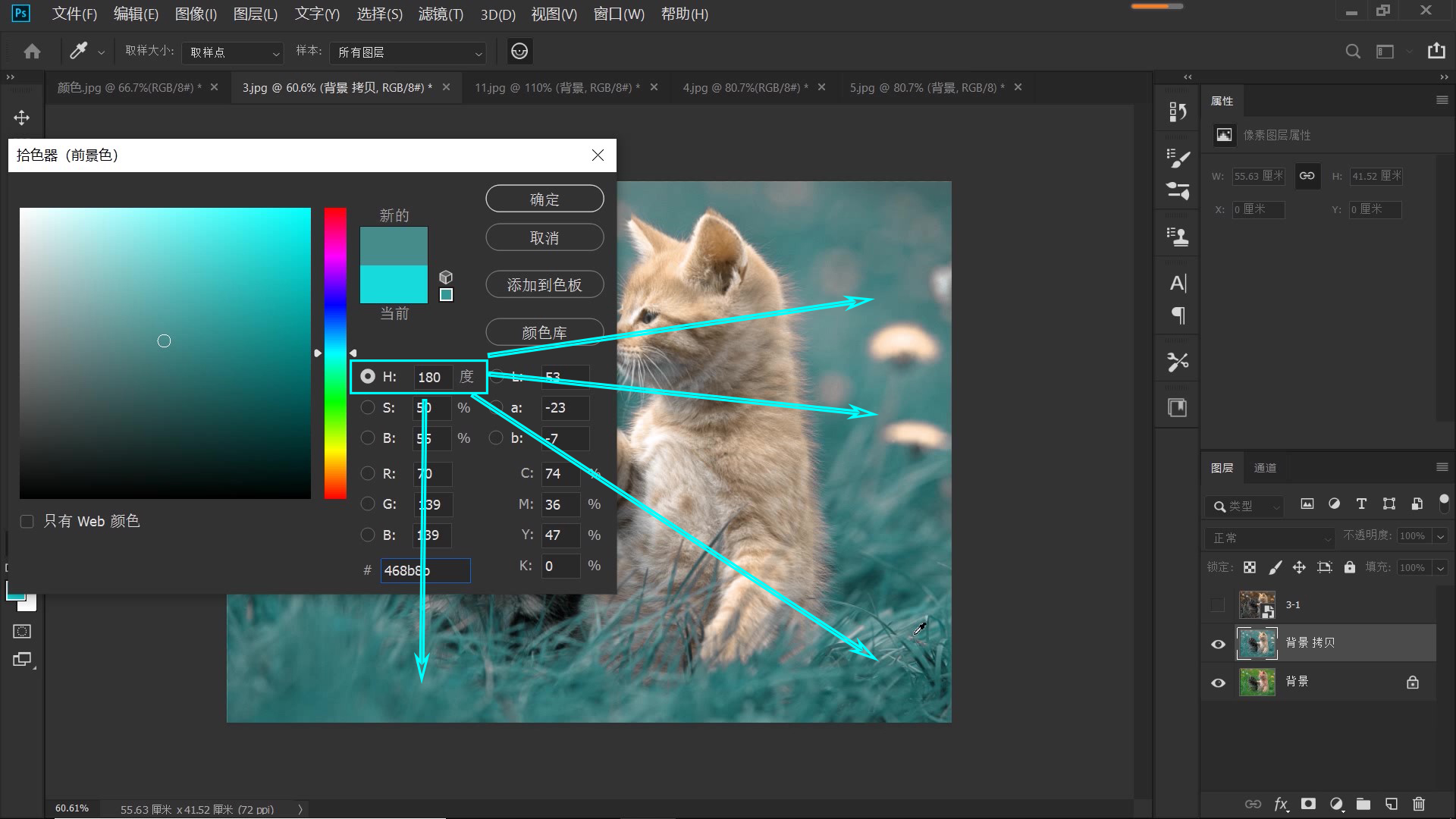This screenshot has height=819, width=1456.
Task: Create a new group folder icon
Action: [1363, 804]
